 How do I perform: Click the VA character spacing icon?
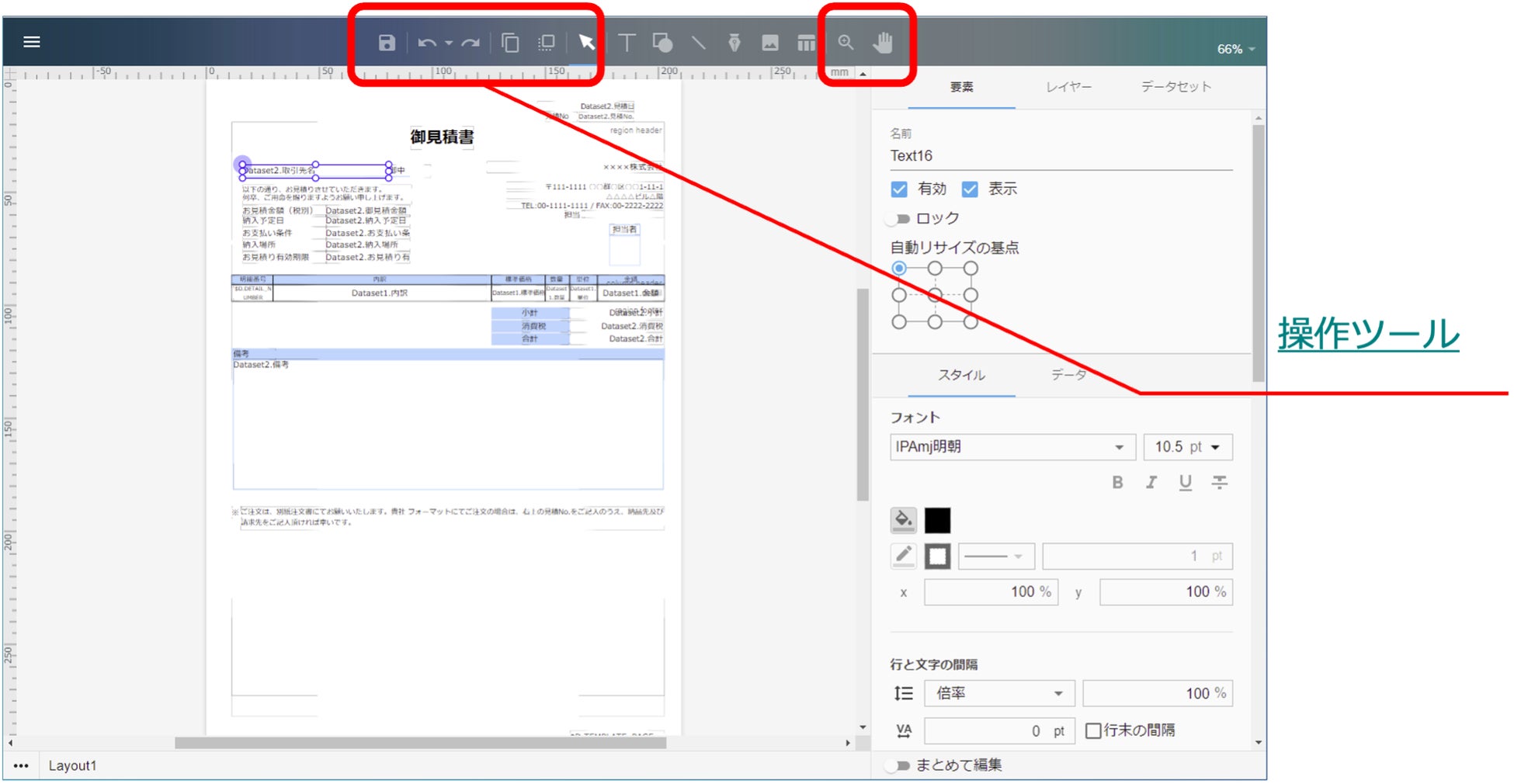tap(904, 730)
